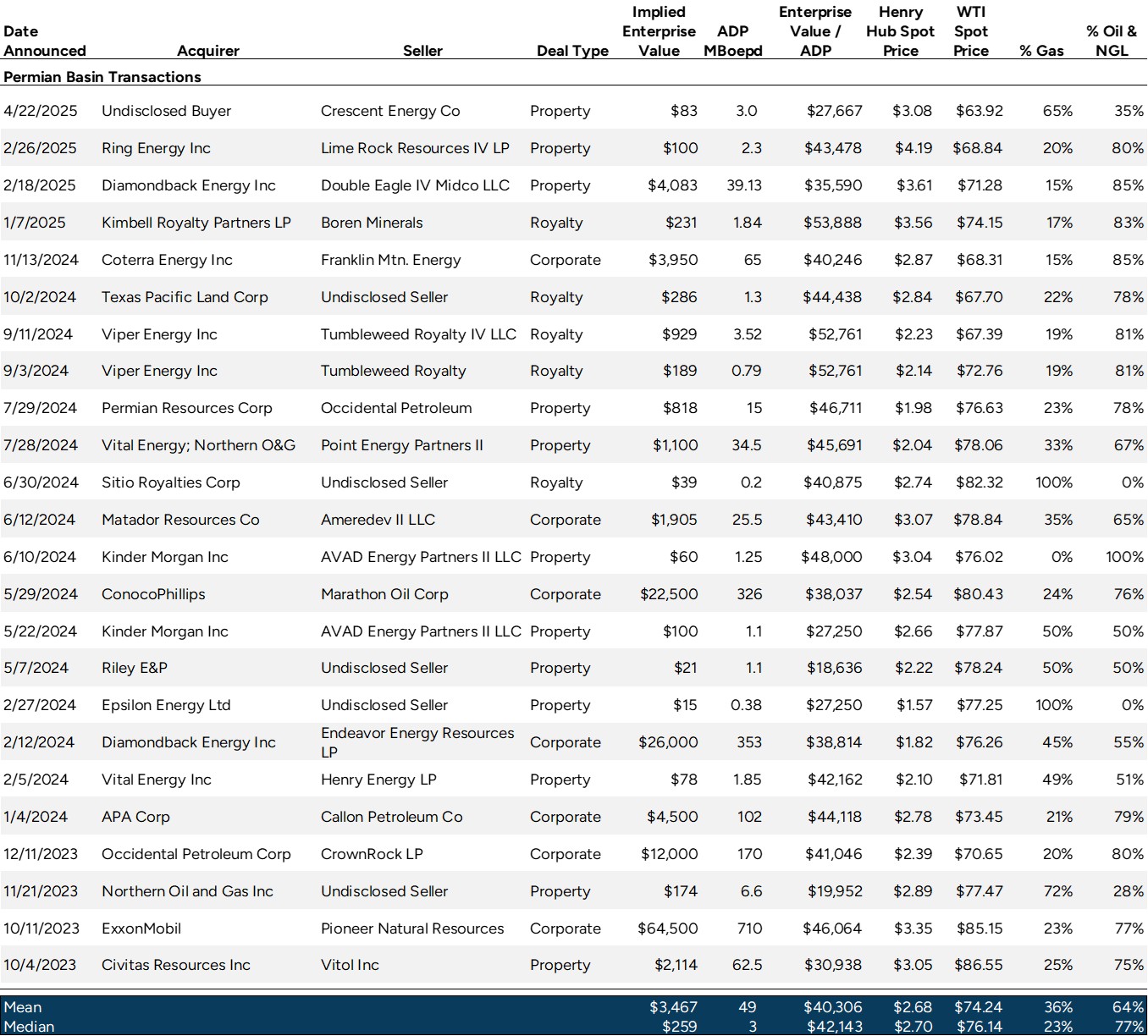Viewport: 1148px width, 1036px height.
Task: Click the '$4,083' enterprise value cell
Action: point(673,185)
